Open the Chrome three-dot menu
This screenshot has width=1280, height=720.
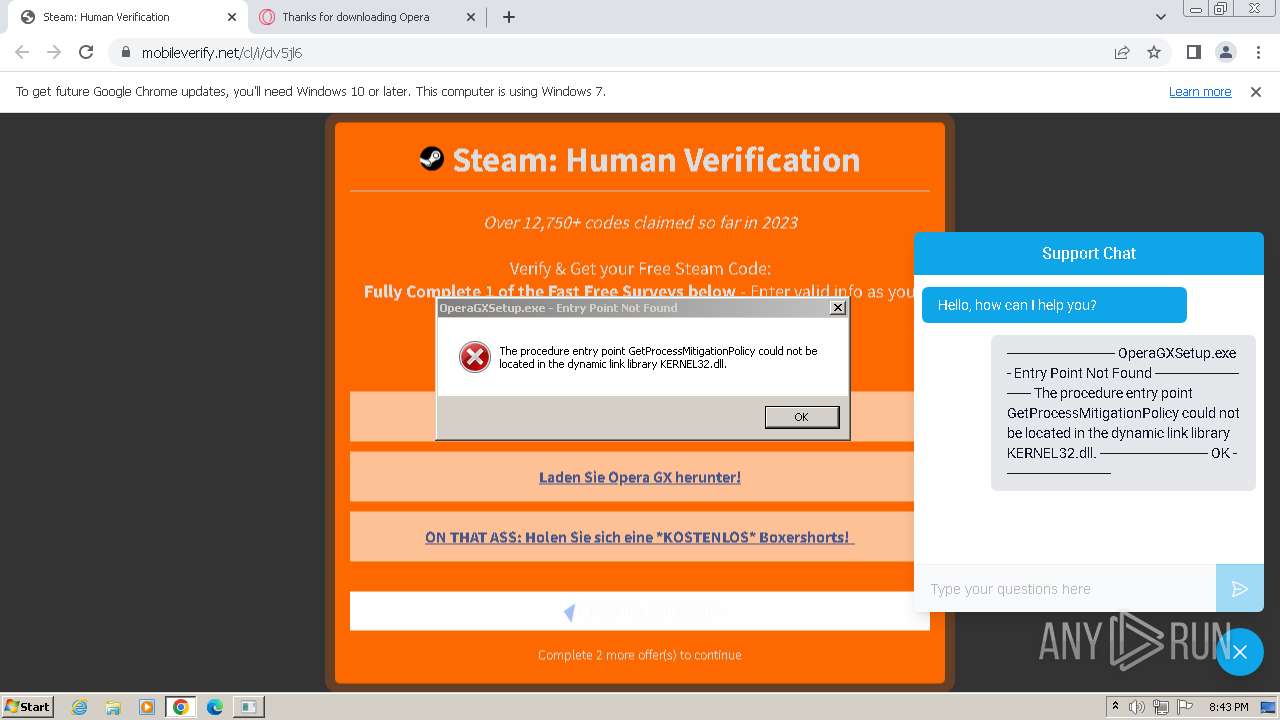(1258, 53)
